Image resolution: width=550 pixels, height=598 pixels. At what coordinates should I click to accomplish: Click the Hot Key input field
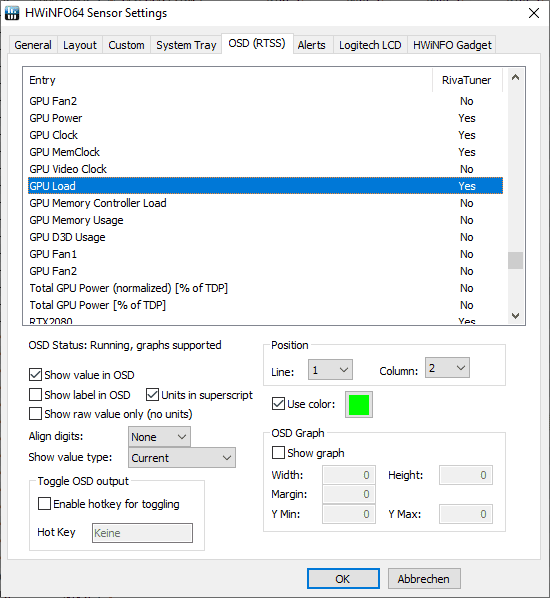[142, 533]
